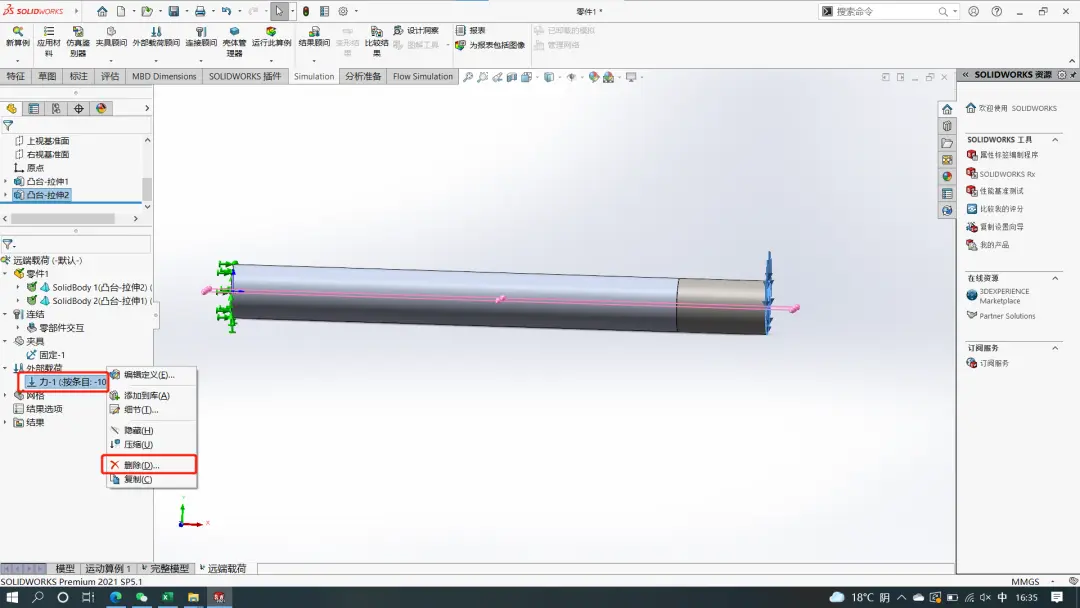This screenshot has height=608, width=1080.
Task: Expand the 凸台-拉伸1 feature node
Action: (6, 181)
